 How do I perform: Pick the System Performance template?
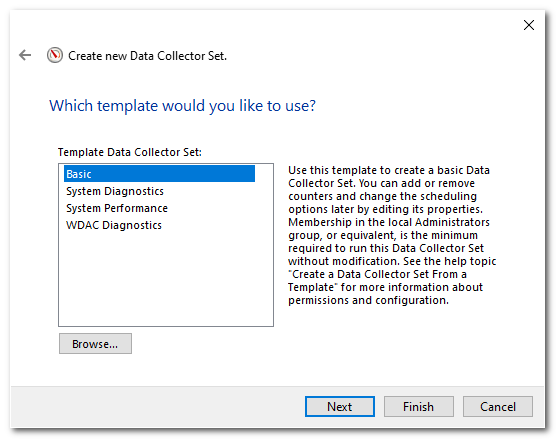click(x=117, y=208)
